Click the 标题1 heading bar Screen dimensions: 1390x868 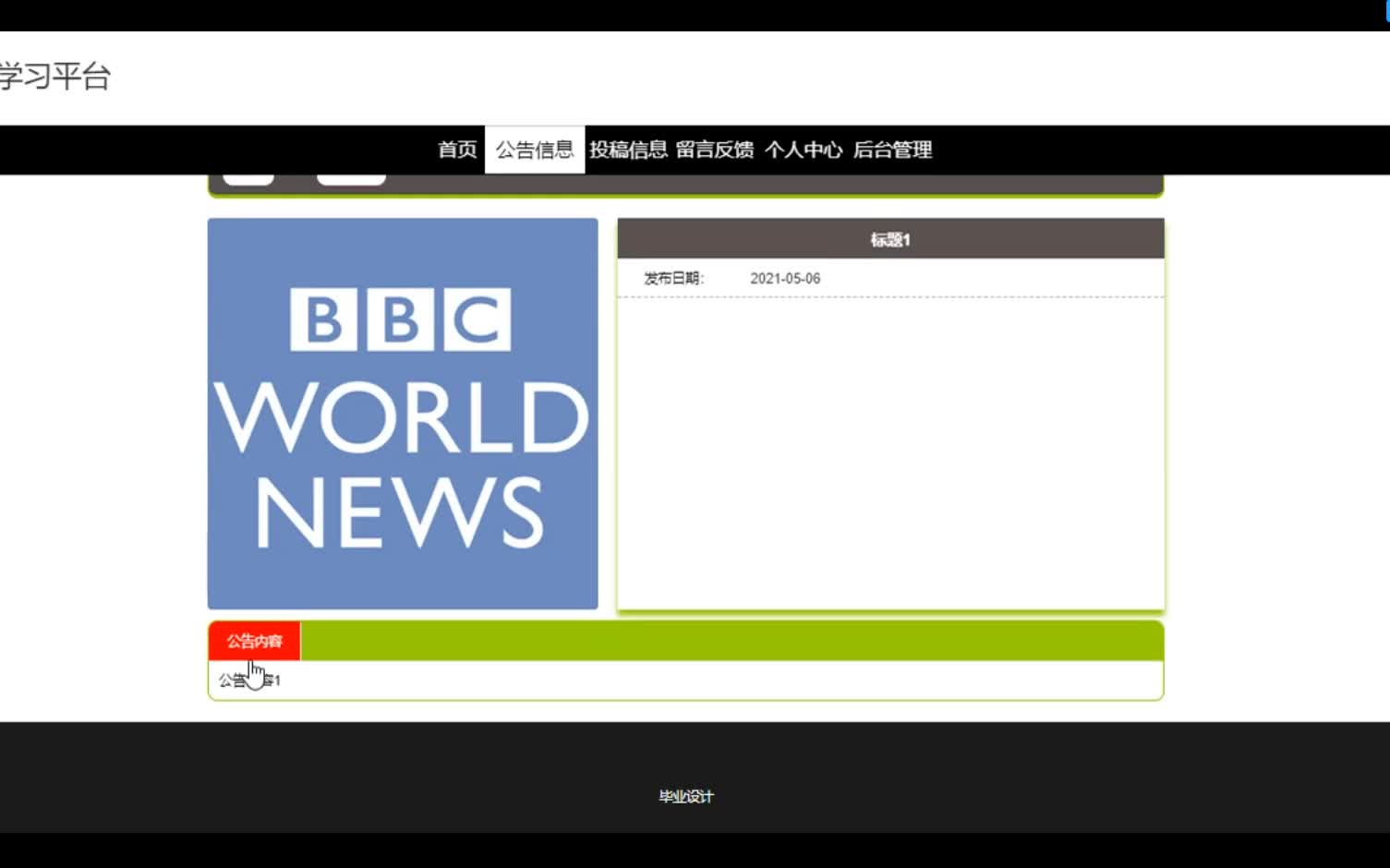[x=890, y=239]
